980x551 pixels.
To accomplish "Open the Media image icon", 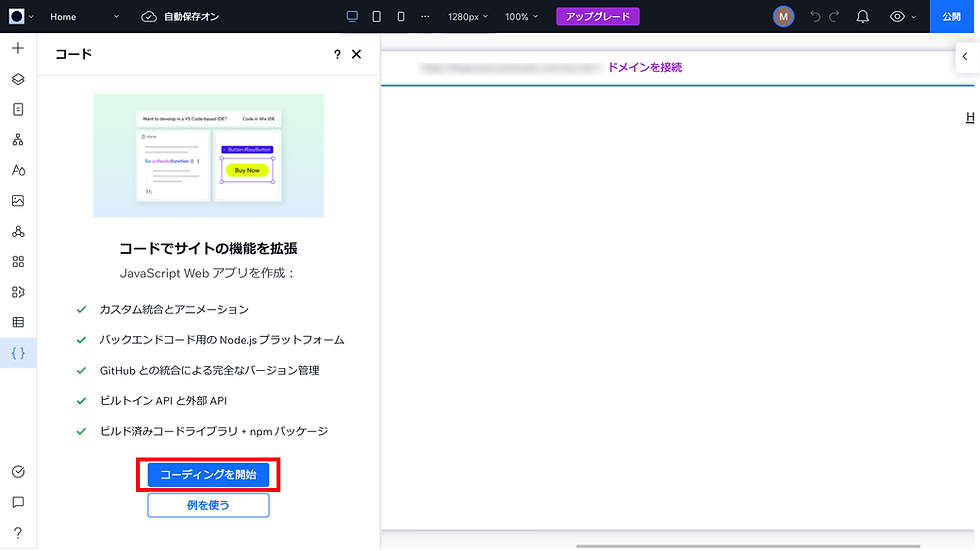I will 18,201.
